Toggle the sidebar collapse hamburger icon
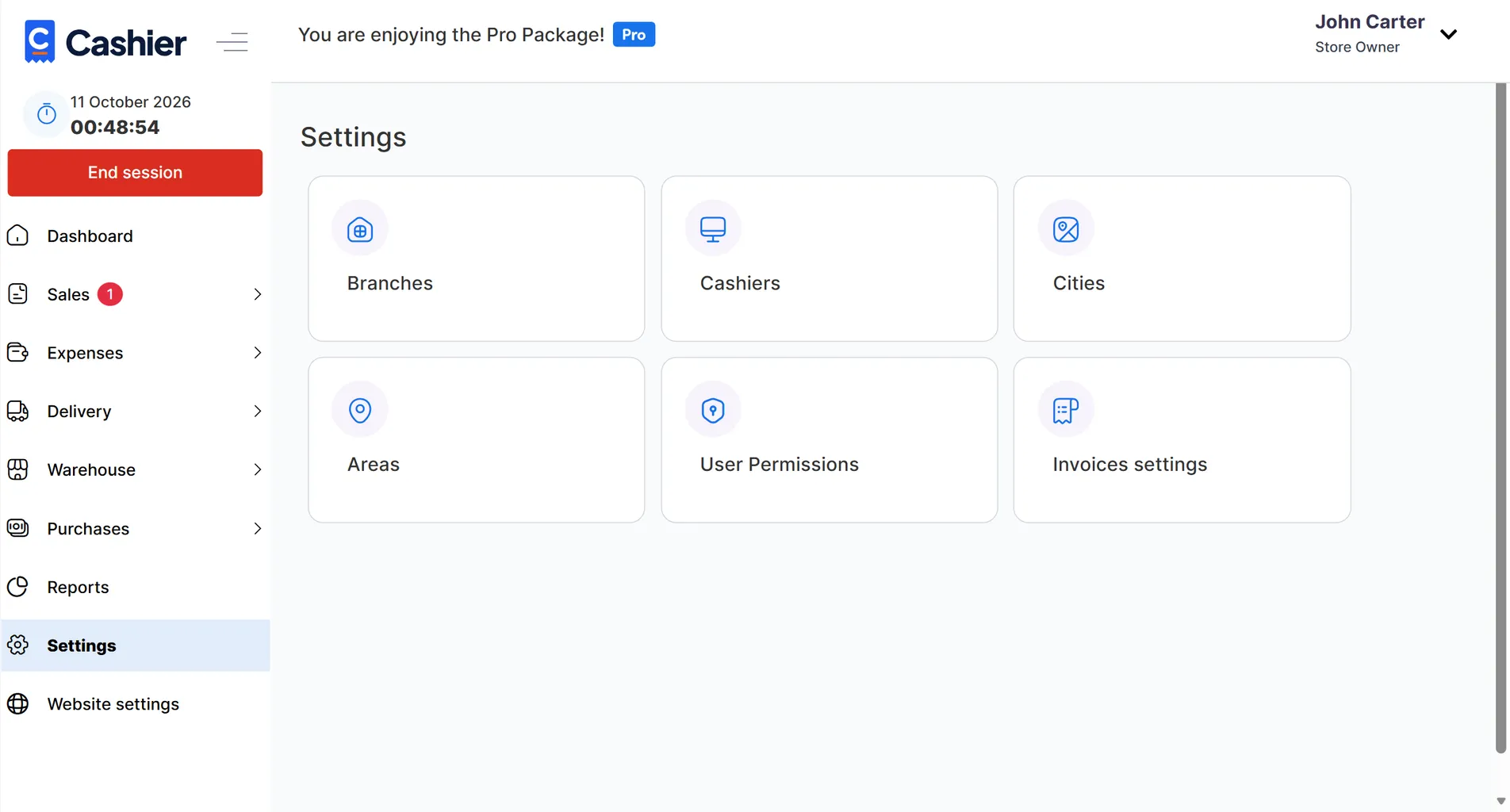Viewport: 1510px width, 812px height. pos(232,42)
